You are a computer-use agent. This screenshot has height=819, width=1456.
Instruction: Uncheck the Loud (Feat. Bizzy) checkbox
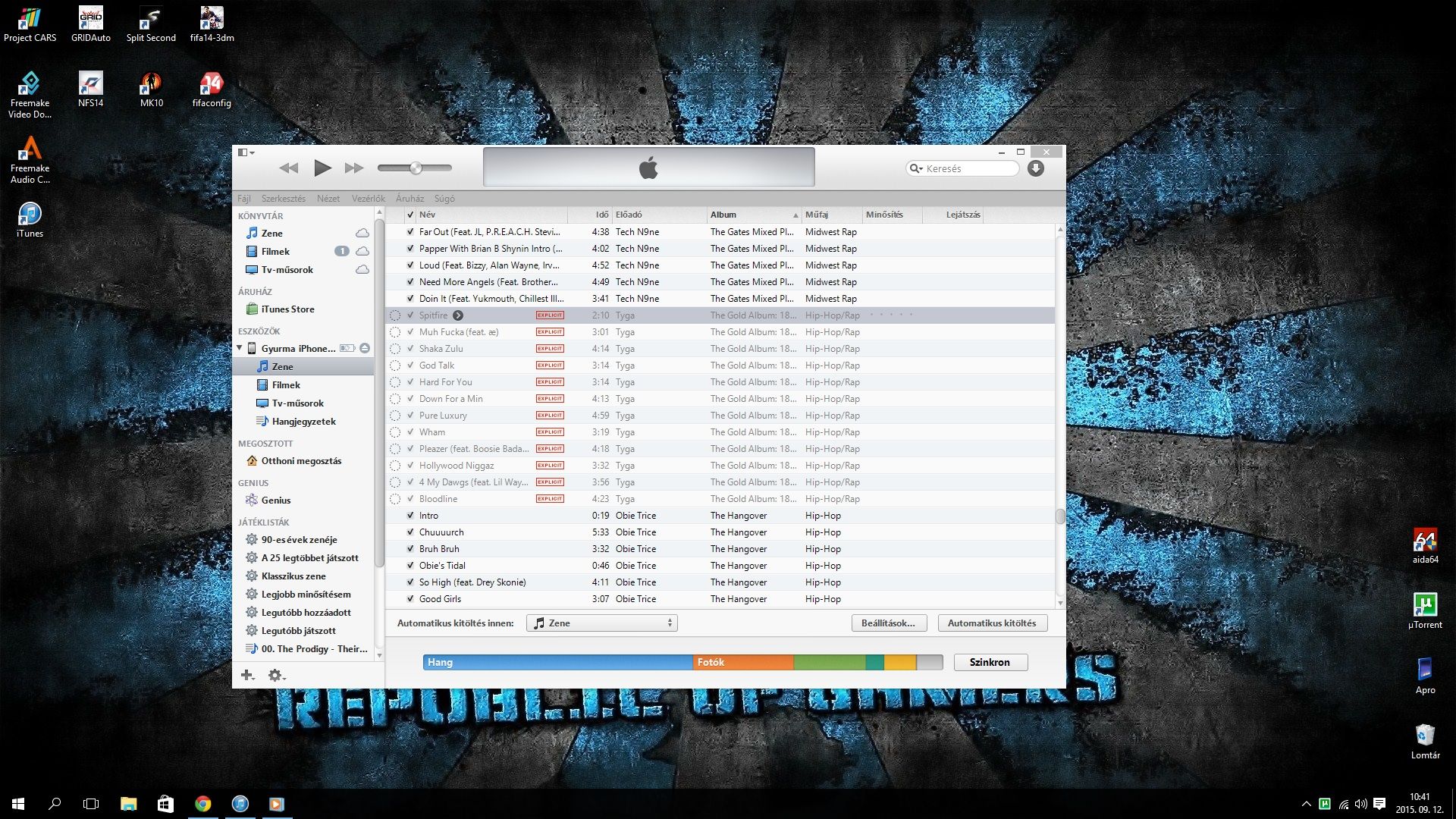tap(410, 265)
